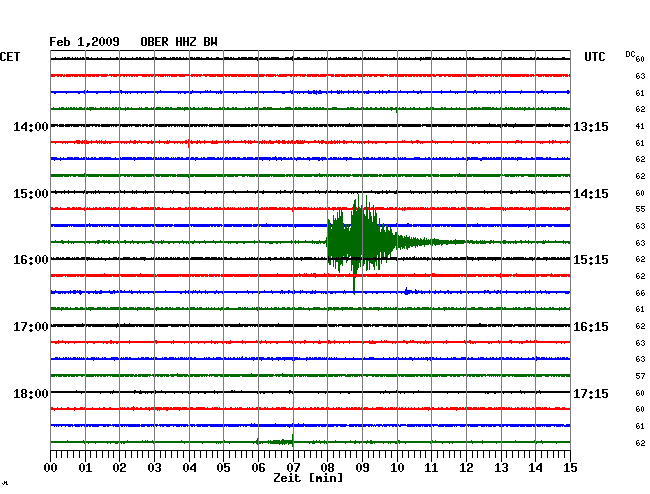Click the 15:15 UTC time label
Viewport: 650px width, 494px height.
(591, 260)
